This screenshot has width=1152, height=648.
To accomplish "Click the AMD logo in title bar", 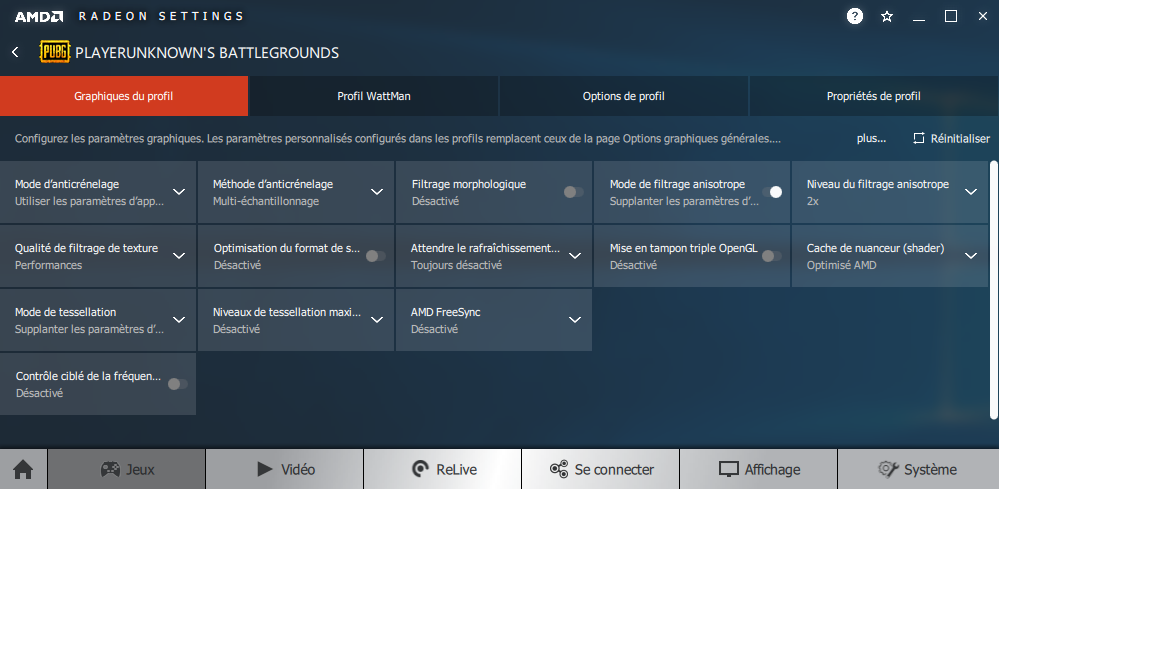I will click(39, 16).
